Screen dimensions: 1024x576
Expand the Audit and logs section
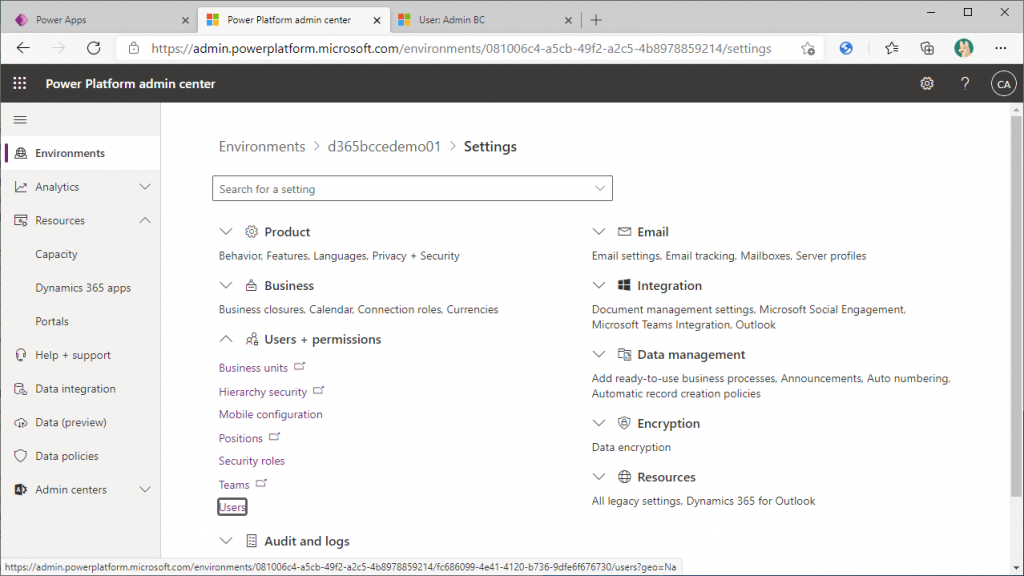click(226, 541)
